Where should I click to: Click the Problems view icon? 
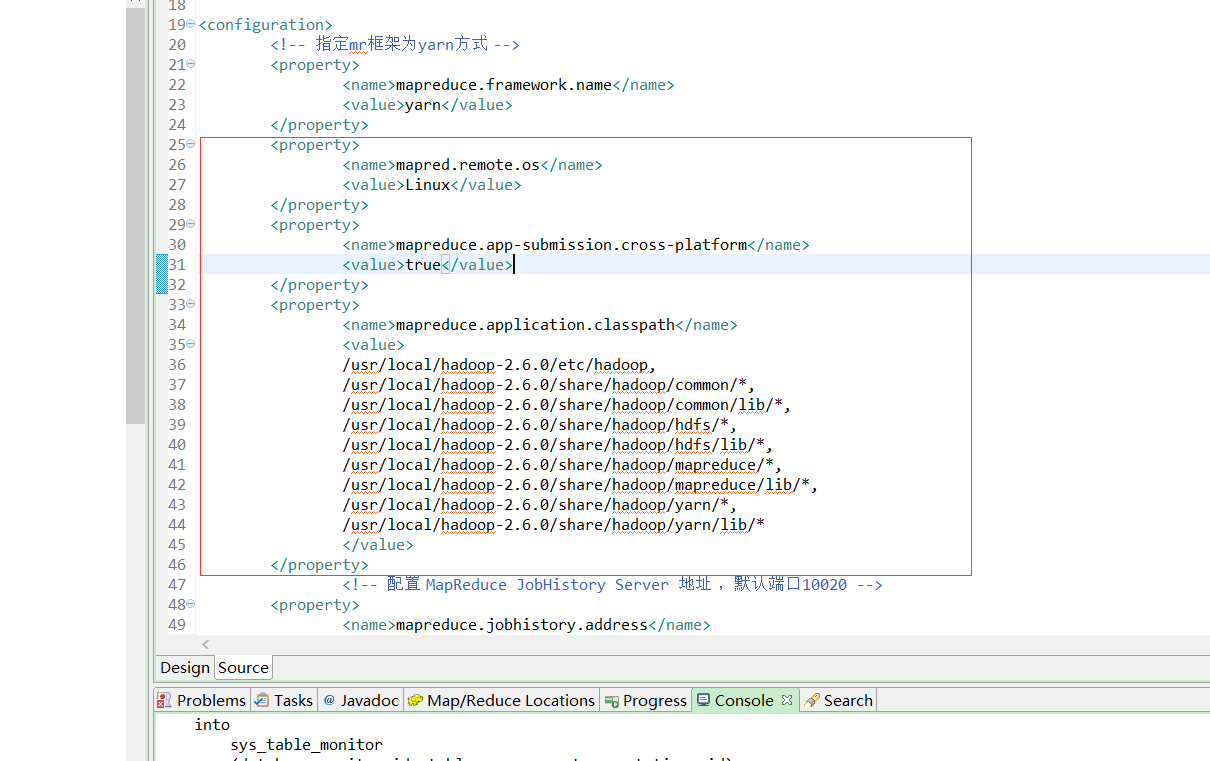(x=165, y=700)
